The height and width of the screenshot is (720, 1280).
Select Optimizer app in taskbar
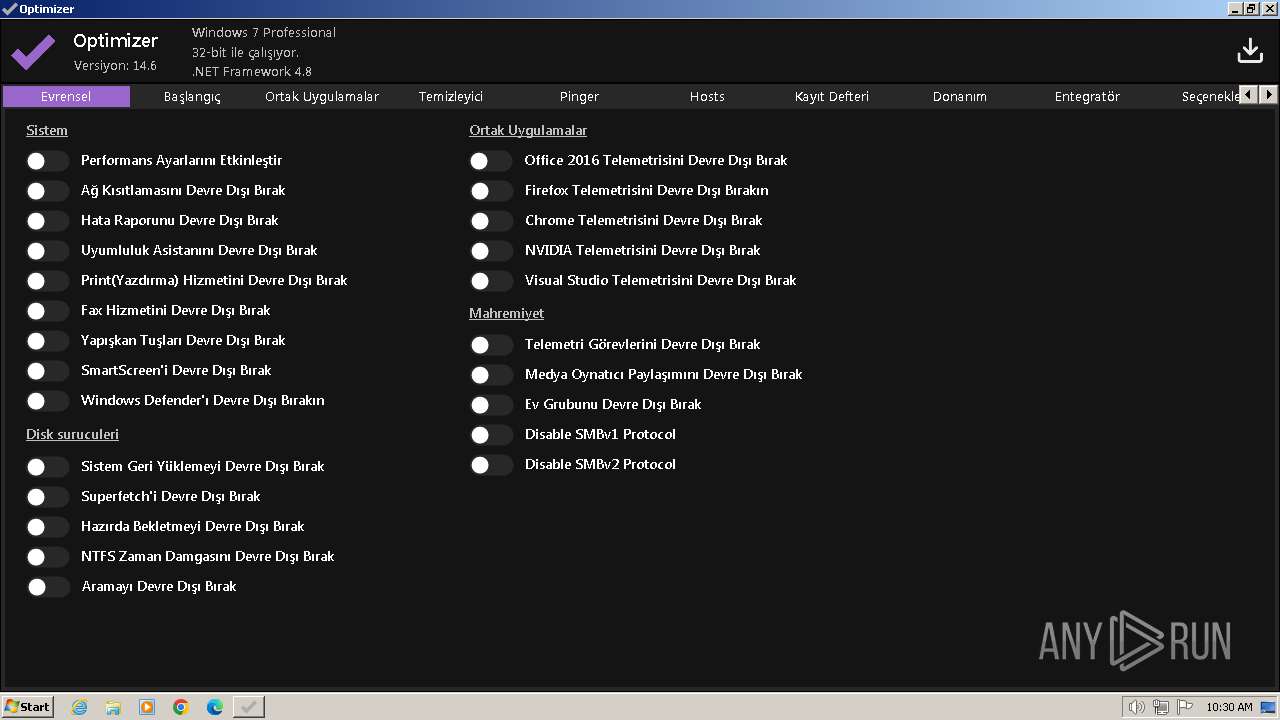249,707
